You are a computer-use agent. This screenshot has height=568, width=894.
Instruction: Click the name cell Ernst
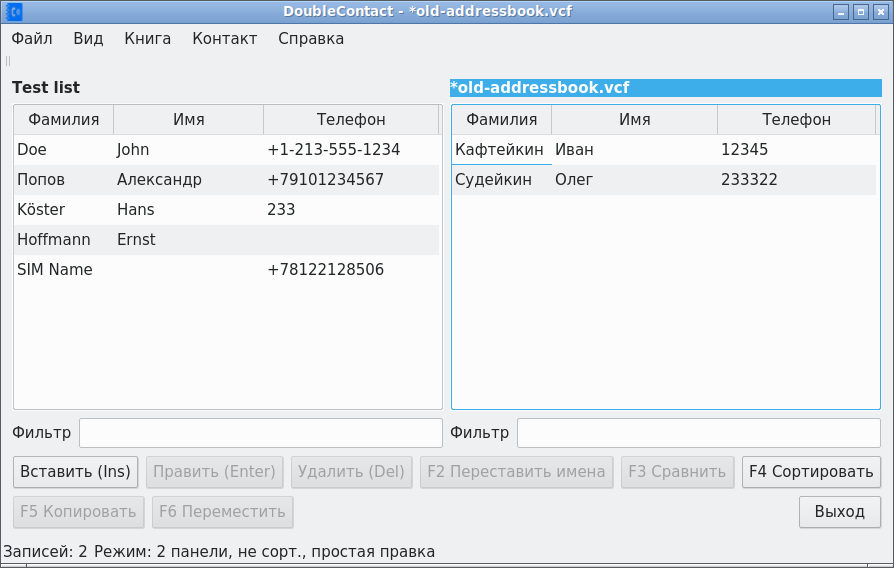click(x=189, y=240)
